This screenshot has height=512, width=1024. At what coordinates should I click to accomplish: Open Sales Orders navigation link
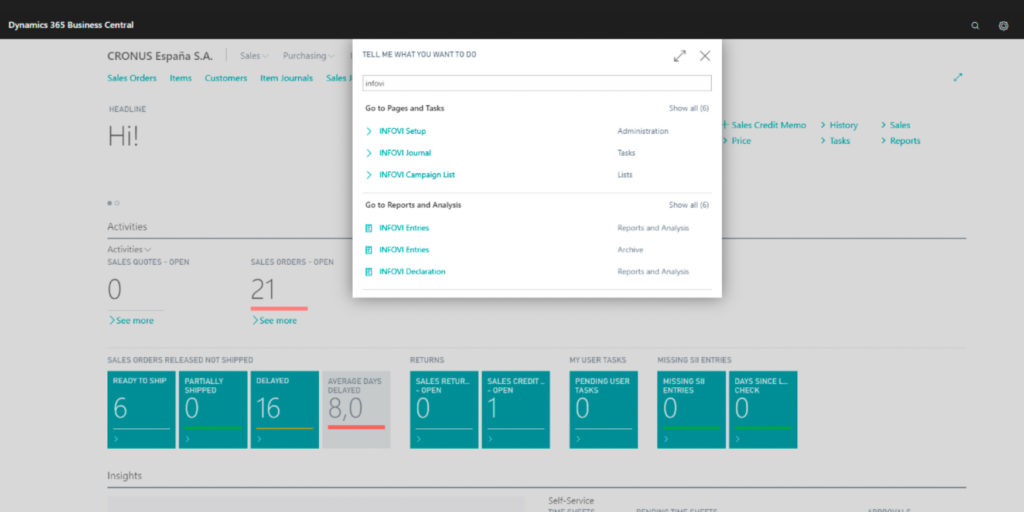[x=132, y=78]
